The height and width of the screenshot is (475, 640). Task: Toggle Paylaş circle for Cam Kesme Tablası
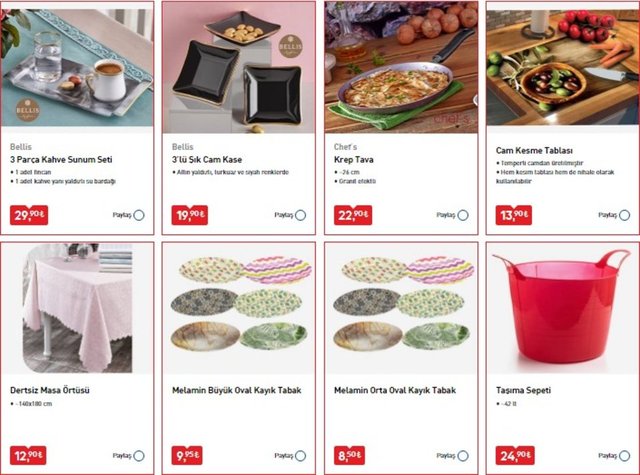(624, 215)
